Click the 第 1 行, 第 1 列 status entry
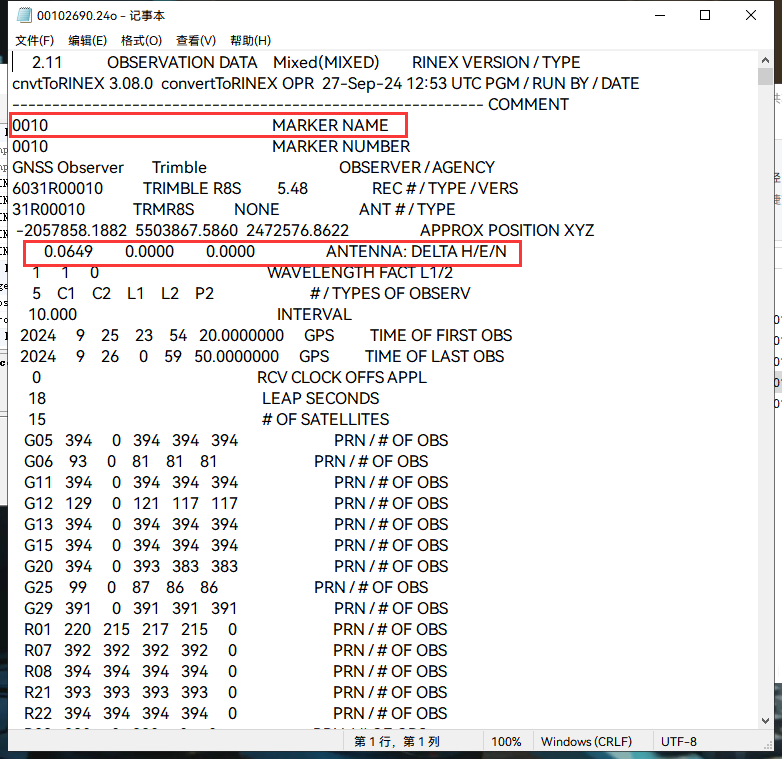This screenshot has width=782, height=759. [396, 742]
